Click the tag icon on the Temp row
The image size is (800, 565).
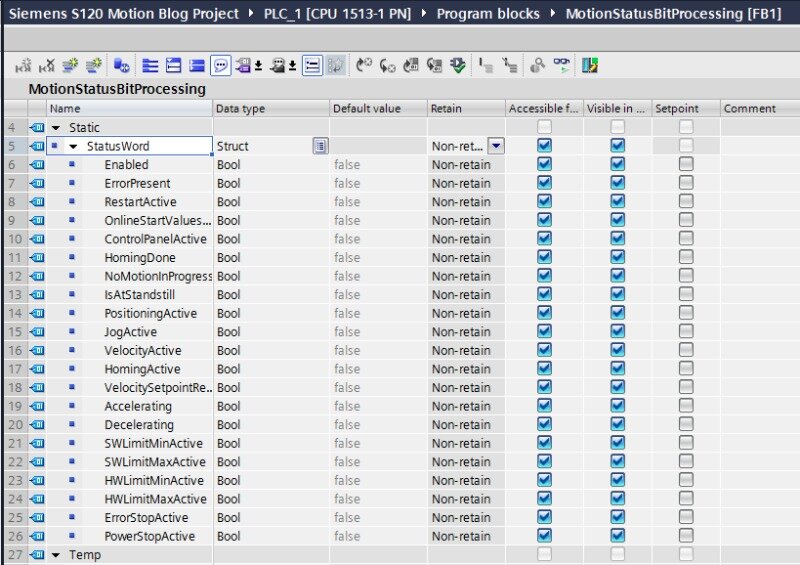(38, 555)
